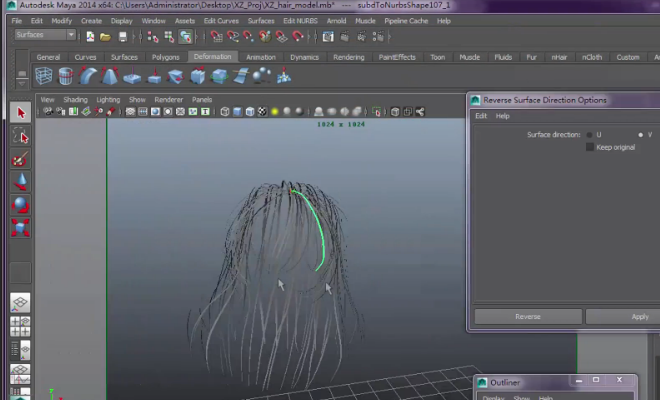
Task: Enable snap to curves magnet
Action: [x=233, y=37]
